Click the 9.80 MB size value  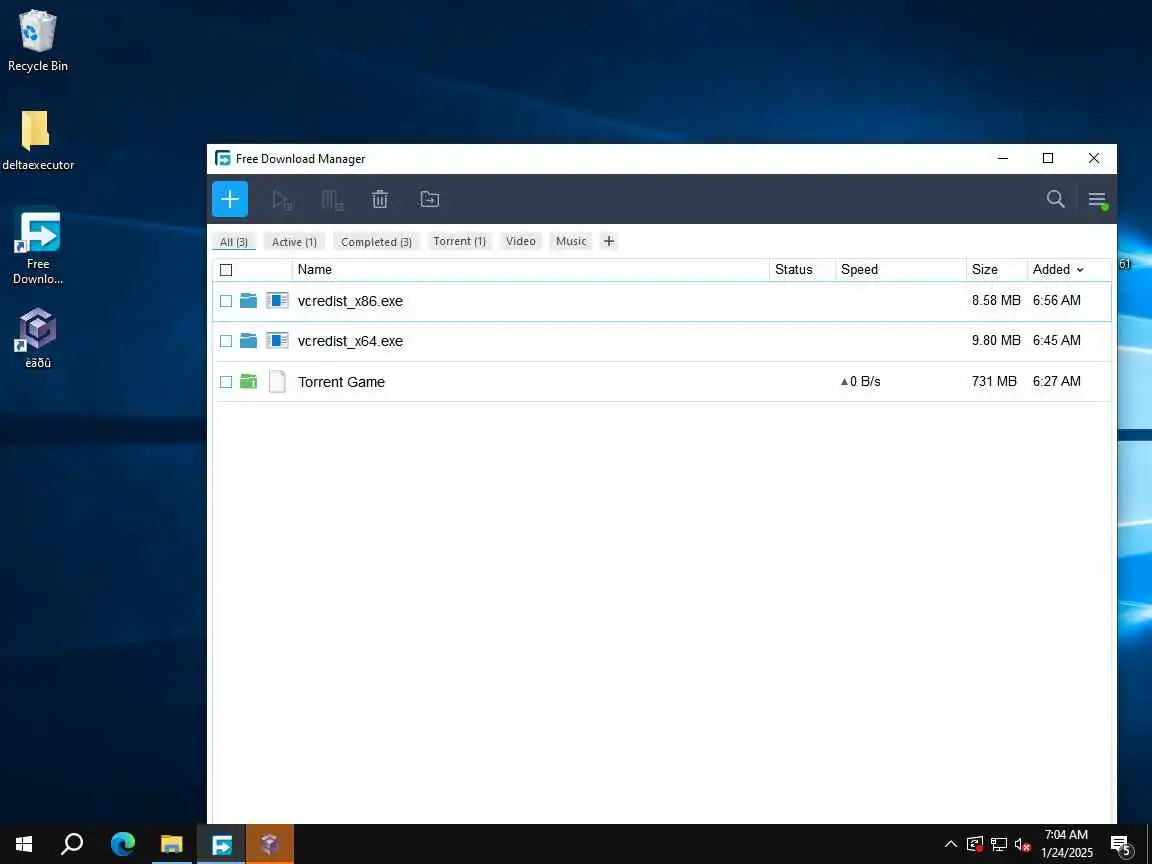(996, 340)
